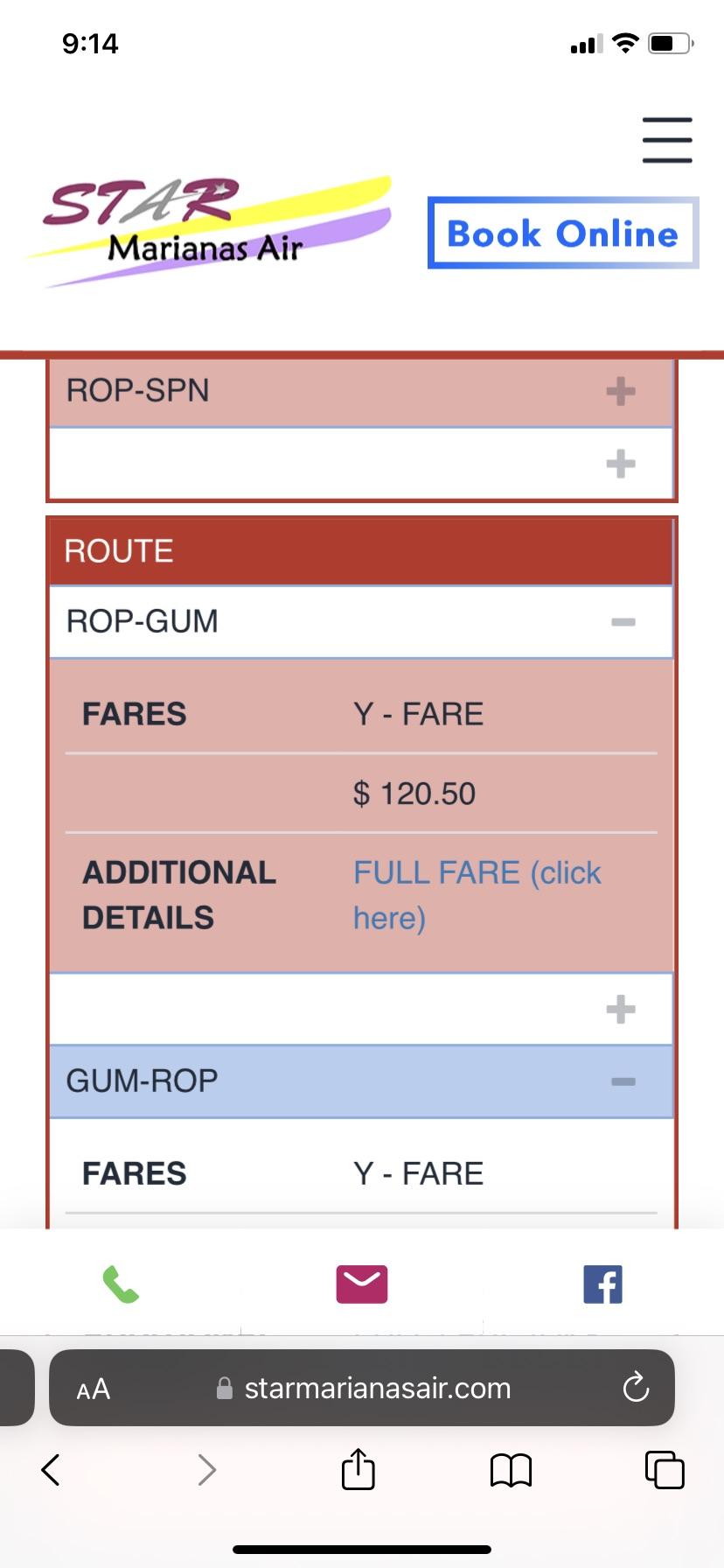Viewport: 724px width, 1568px height.
Task: Expand the ROP-SPN route row
Action: click(361, 390)
